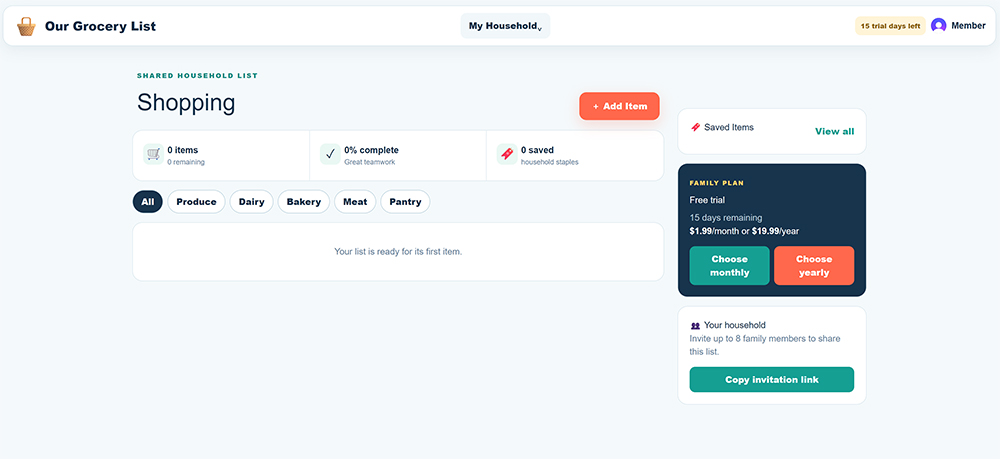The width and height of the screenshot is (1000, 459).
Task: Click the household staples subtext
Action: [x=550, y=162]
